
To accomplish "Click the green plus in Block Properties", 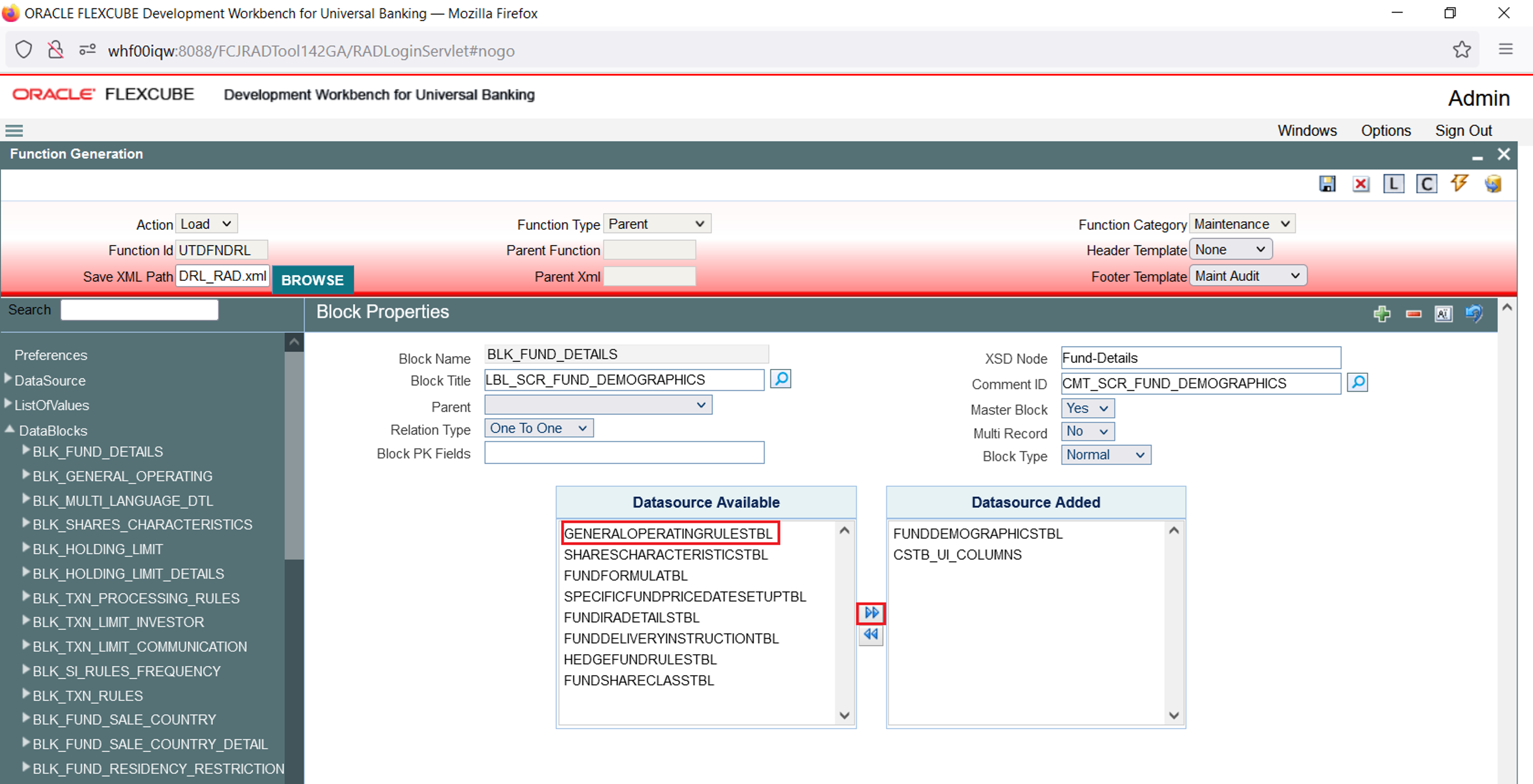I will 1382,313.
